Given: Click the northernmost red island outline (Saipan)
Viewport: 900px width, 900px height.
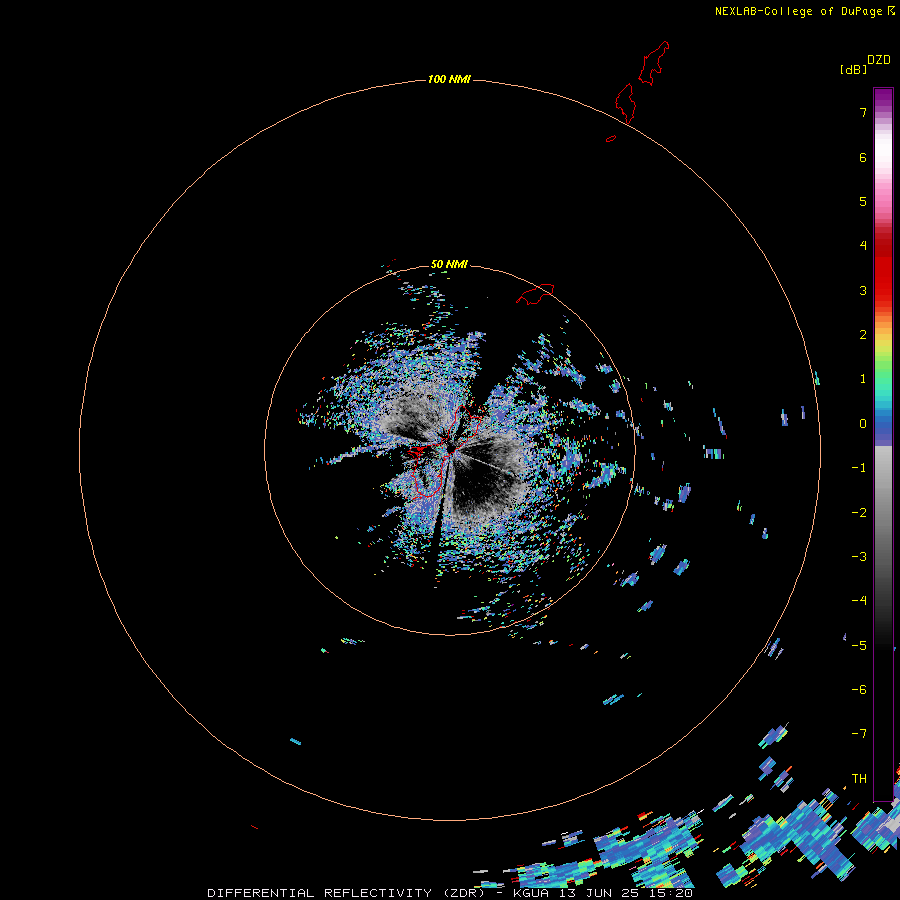Looking at the screenshot, I should 654,63.
